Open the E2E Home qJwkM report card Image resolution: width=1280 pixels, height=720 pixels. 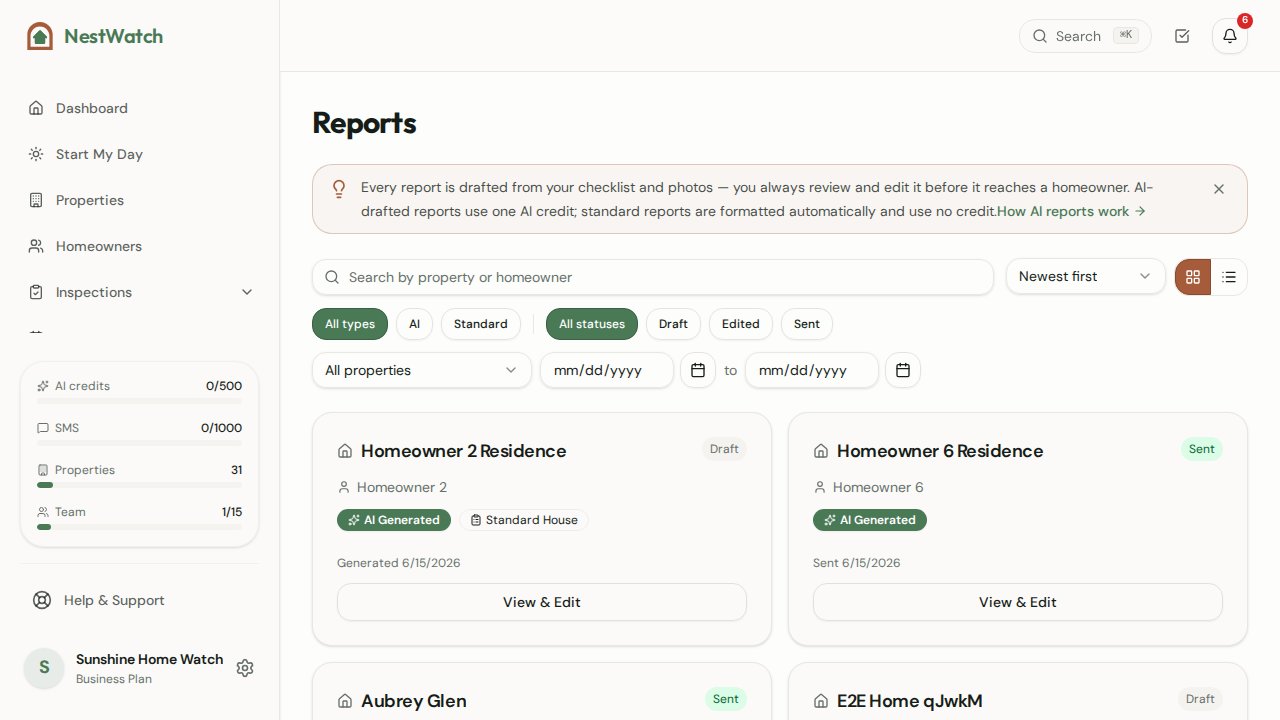point(1018,691)
